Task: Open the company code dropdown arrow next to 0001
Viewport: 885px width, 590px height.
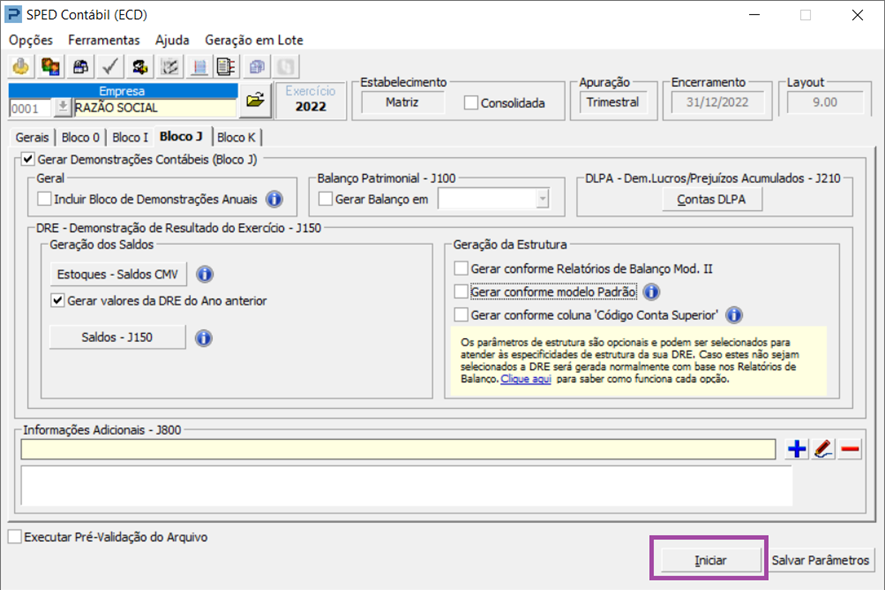Action: (63, 107)
